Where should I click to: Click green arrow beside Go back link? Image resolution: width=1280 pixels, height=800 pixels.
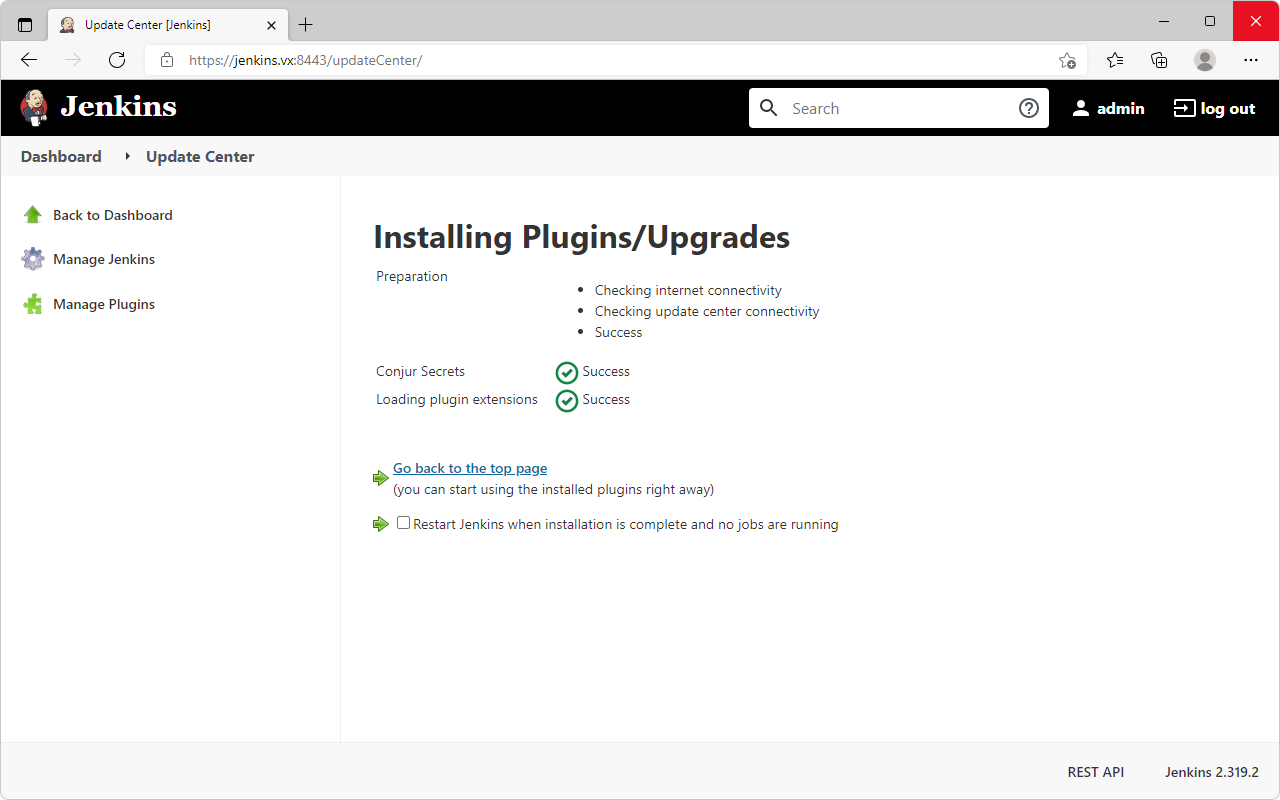(x=381, y=478)
